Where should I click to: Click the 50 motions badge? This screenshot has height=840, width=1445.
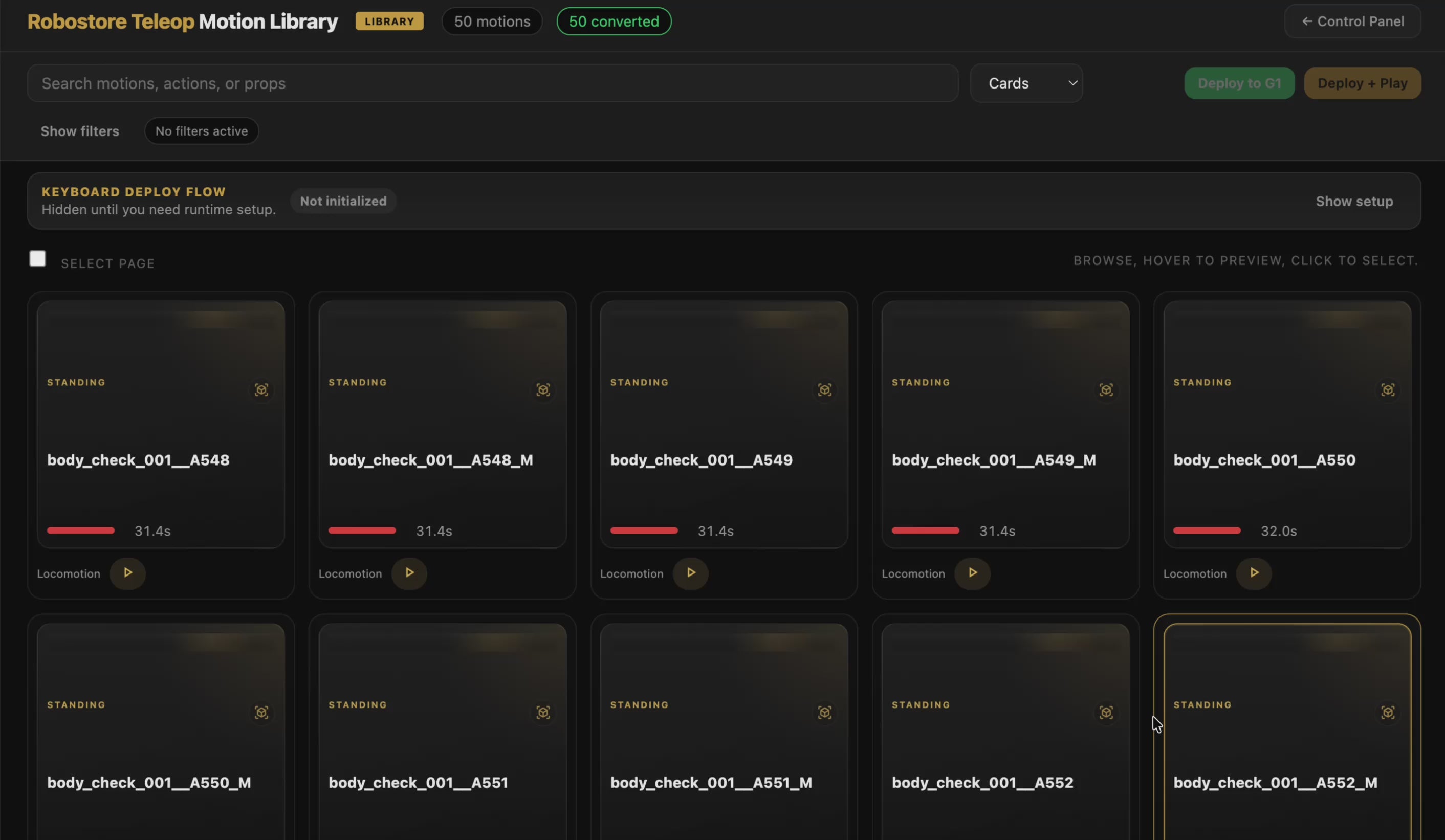click(491, 21)
